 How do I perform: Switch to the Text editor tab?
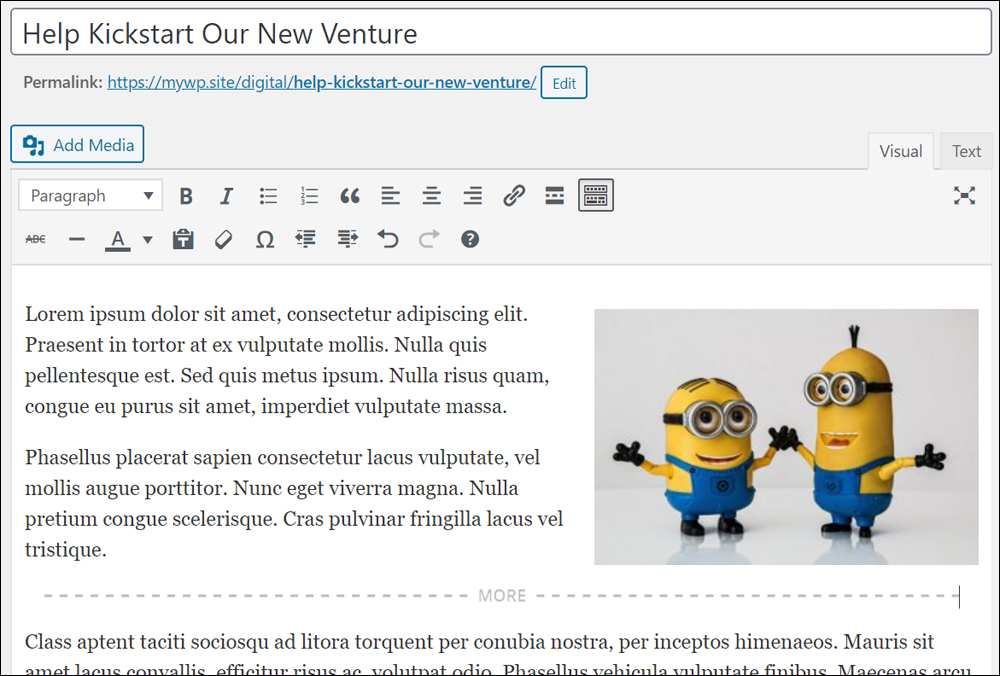coord(966,151)
